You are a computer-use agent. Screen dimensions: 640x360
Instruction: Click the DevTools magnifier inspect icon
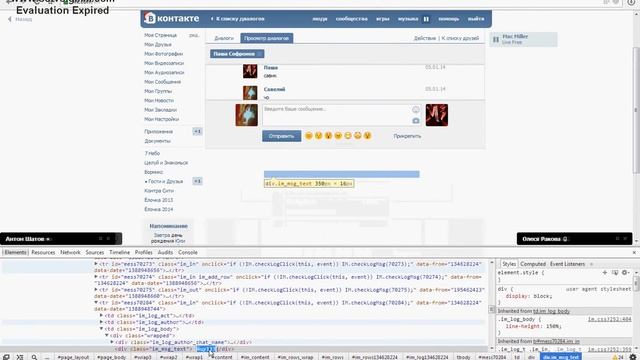click(x=34, y=357)
